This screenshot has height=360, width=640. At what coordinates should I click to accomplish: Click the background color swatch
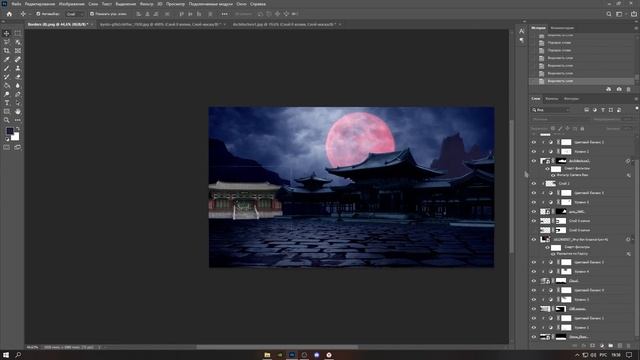coord(15,137)
